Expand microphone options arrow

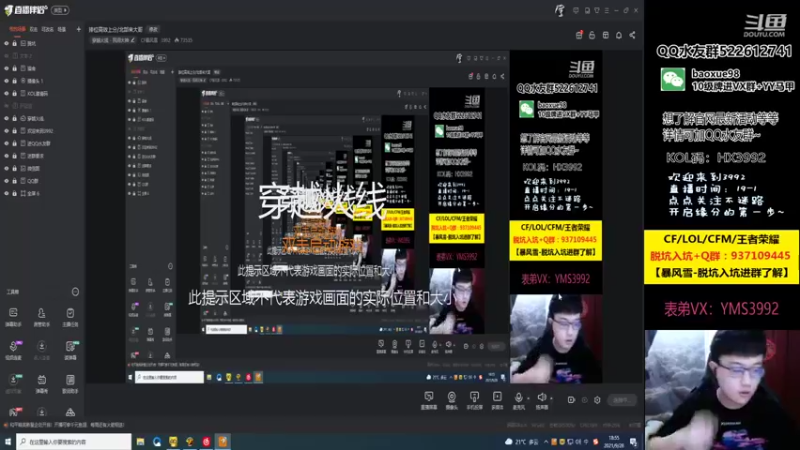(x=528, y=398)
